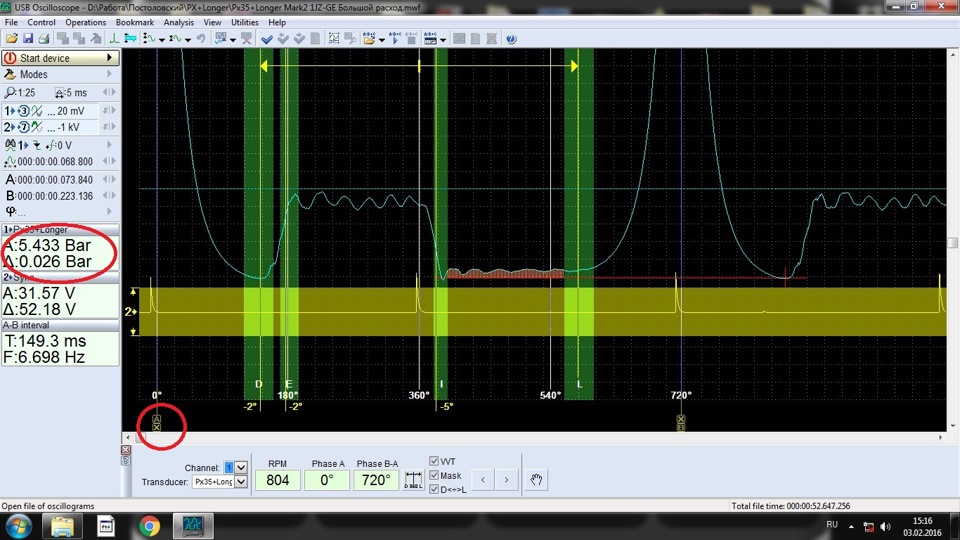The width and height of the screenshot is (960, 540).
Task: Open the Analysis menu
Action: [x=179, y=22]
